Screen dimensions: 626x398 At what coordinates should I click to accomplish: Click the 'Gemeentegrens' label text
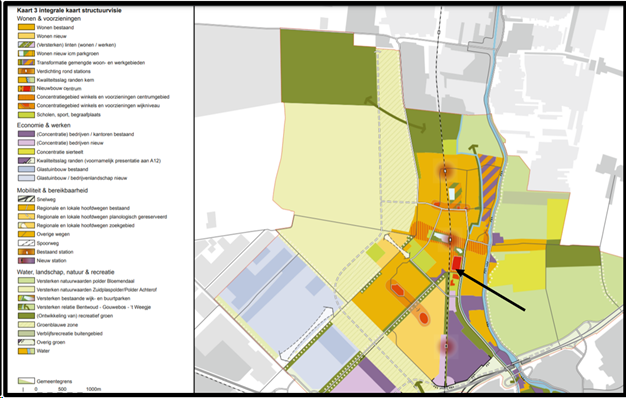click(54, 381)
